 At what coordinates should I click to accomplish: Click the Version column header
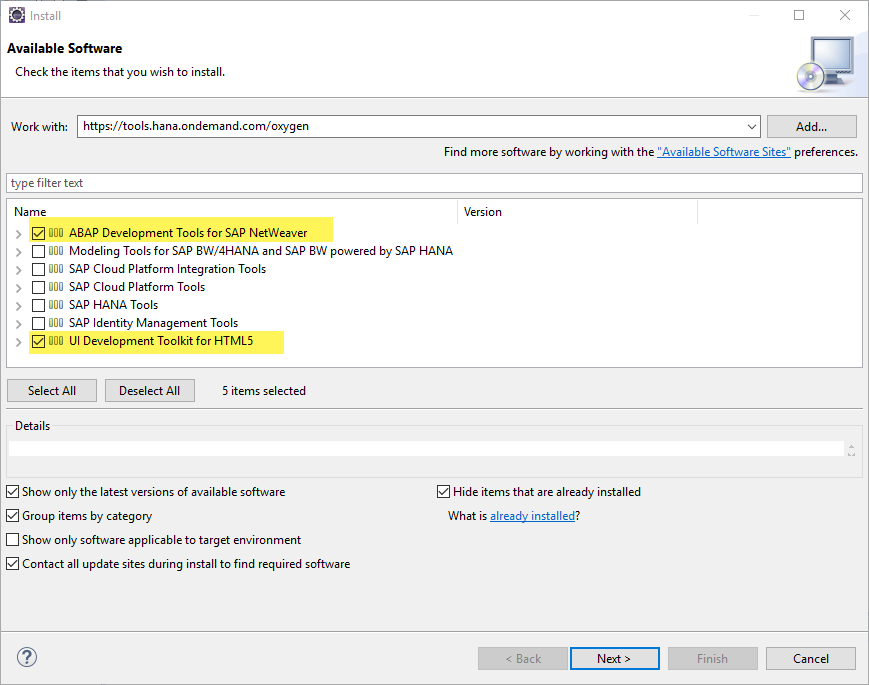[x=577, y=212]
